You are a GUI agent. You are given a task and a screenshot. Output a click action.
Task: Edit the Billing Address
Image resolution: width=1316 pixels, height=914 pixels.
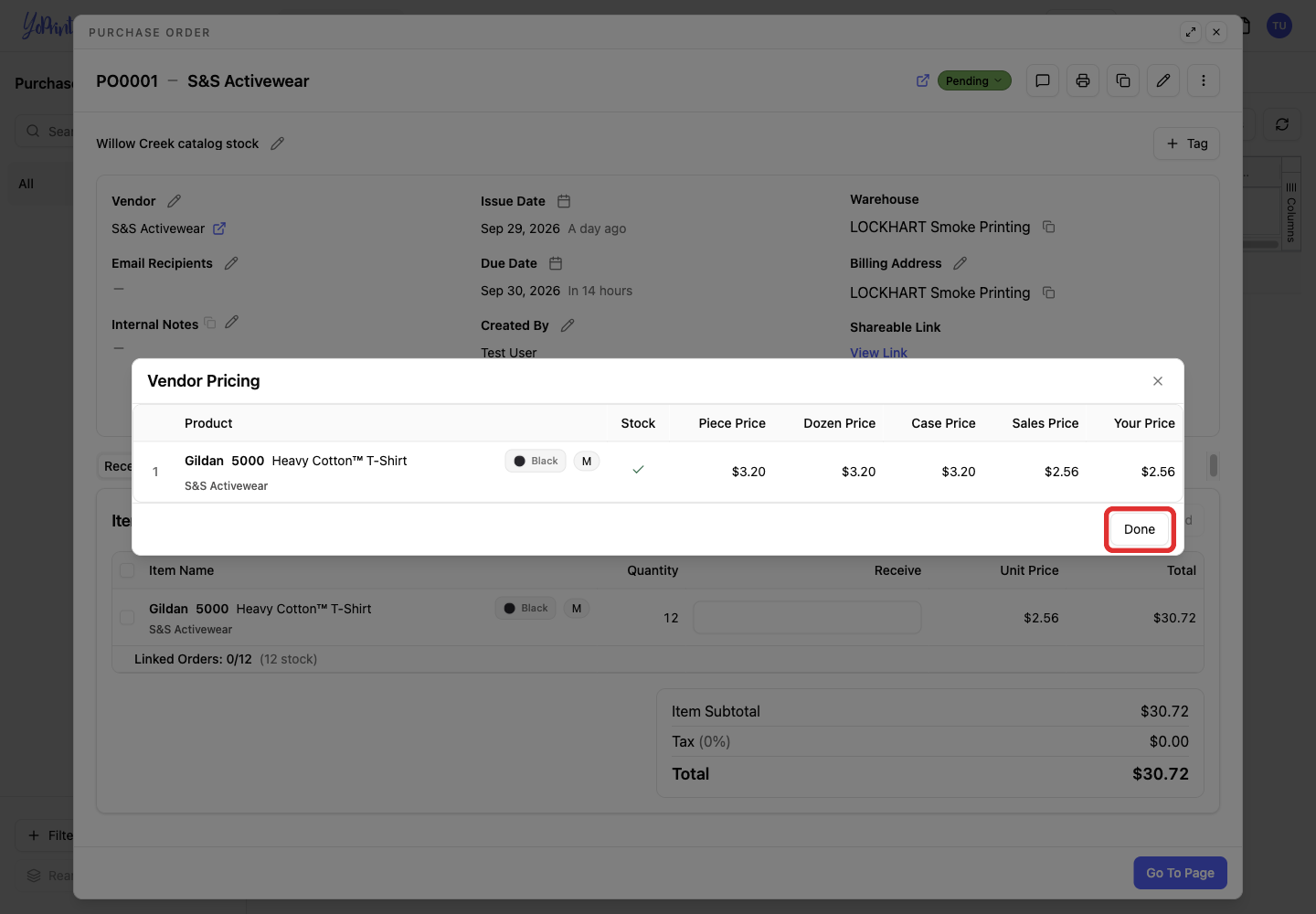click(960, 263)
